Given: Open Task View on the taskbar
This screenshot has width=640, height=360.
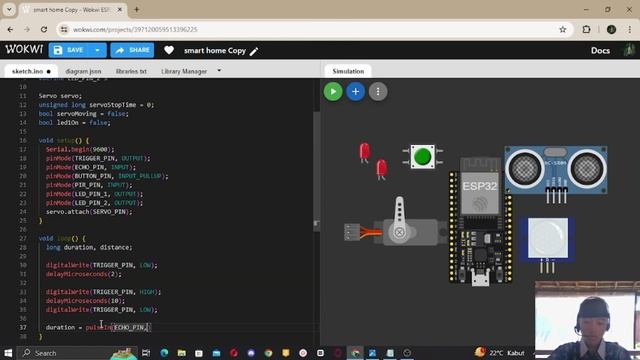Looking at the screenshot, I should (x=146, y=353).
